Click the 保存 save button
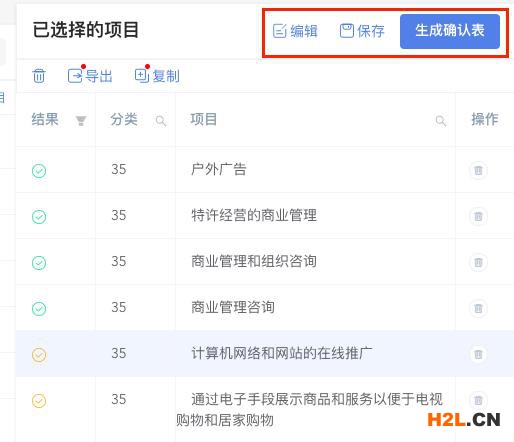The image size is (514, 442). click(362, 31)
